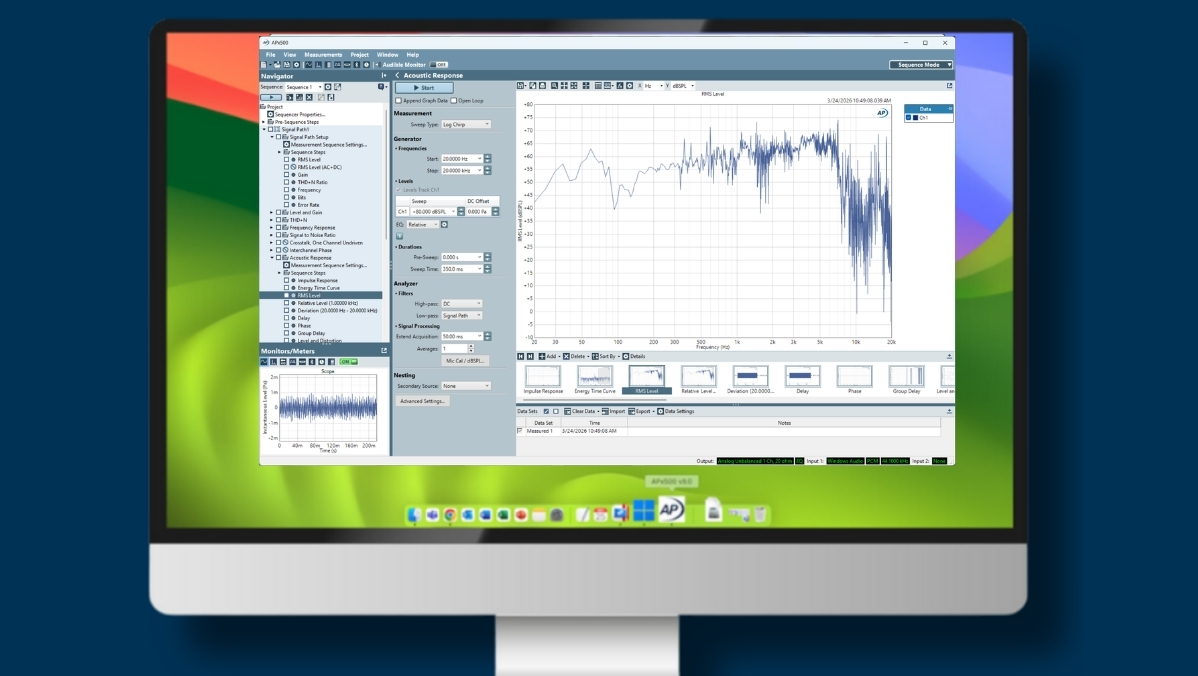This screenshot has width=1198, height=676.
Task: Open the EQ Relative dropdown
Action: pos(423,225)
